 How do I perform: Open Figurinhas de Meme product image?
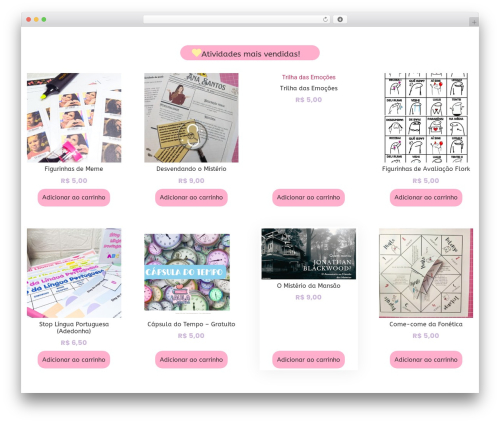(74, 118)
